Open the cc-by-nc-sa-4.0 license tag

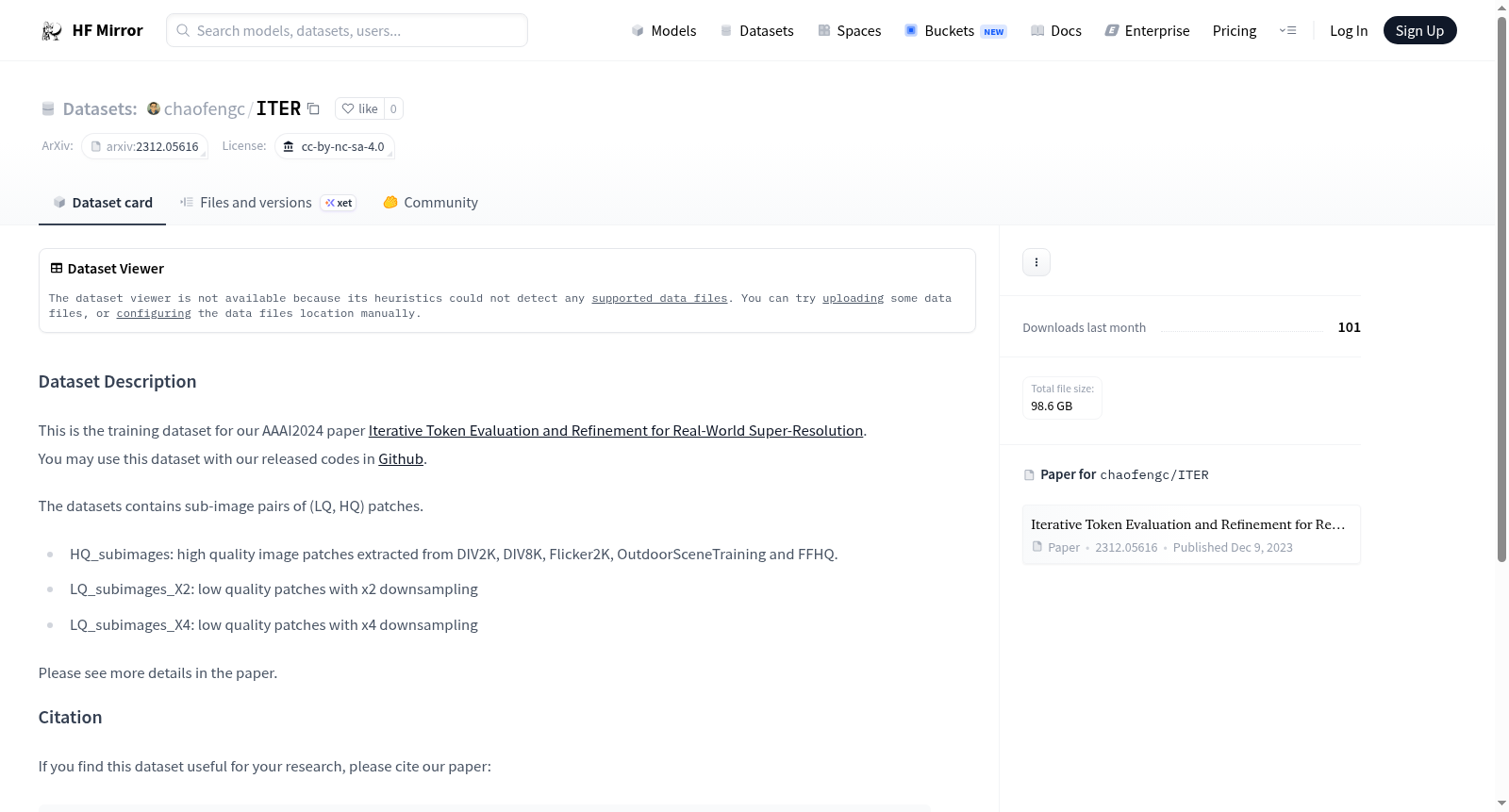click(335, 146)
